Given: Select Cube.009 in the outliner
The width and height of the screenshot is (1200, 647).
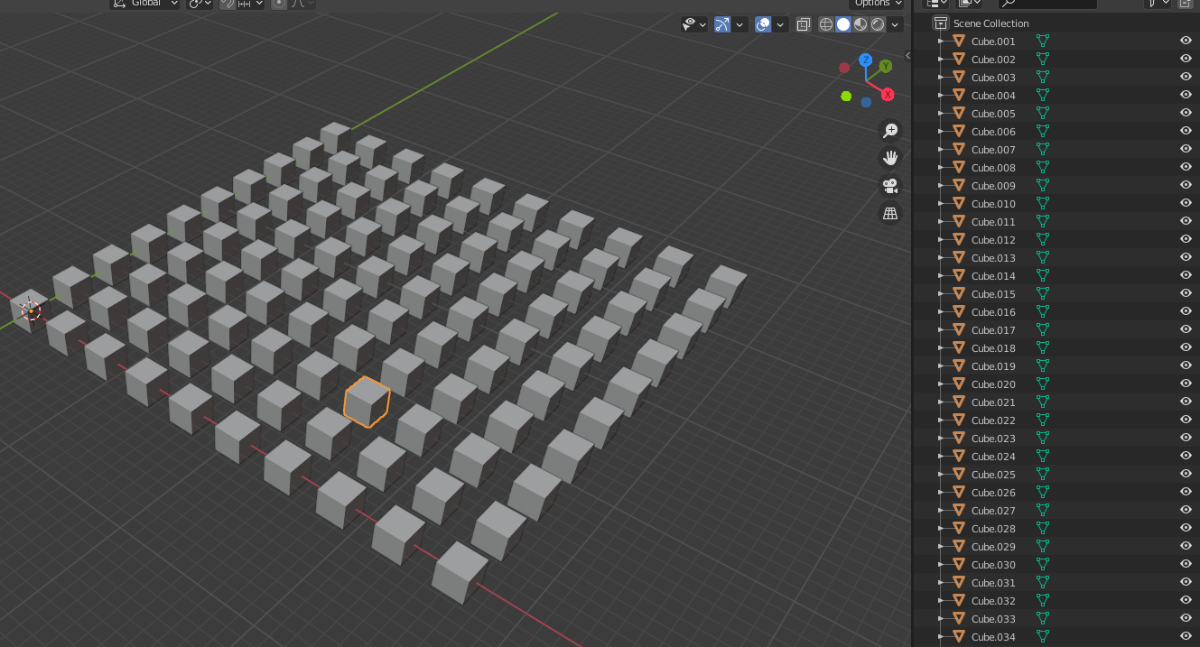Looking at the screenshot, I should (993, 186).
